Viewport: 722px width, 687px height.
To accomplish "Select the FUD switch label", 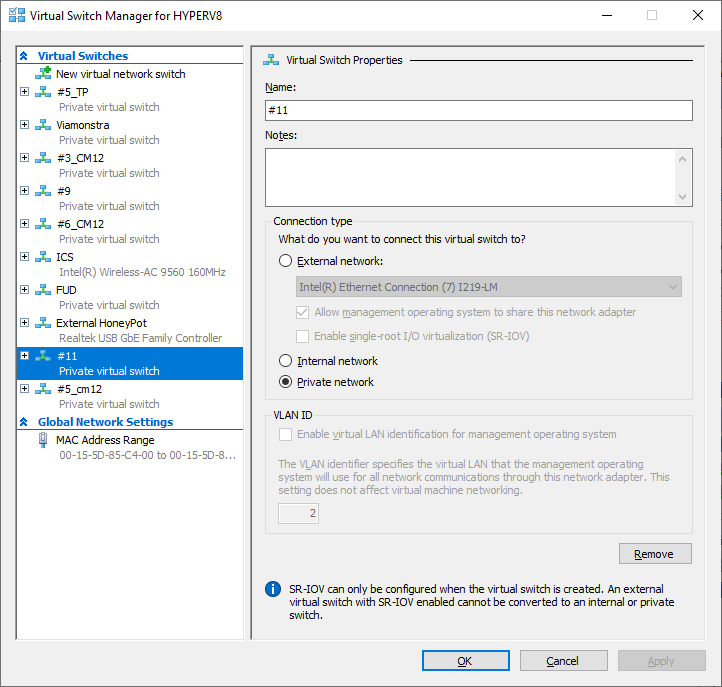I will (x=66, y=290).
